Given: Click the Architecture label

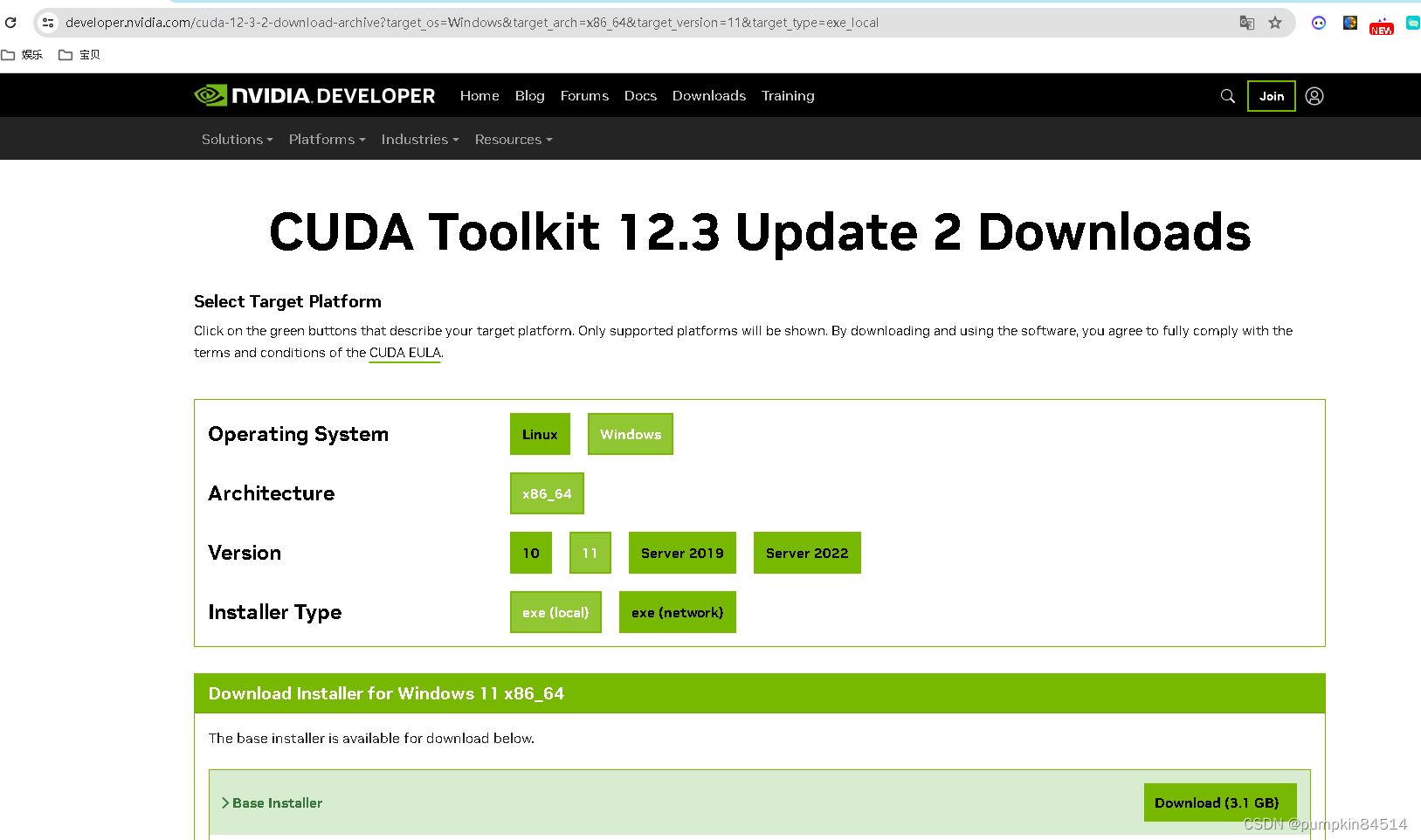Looking at the screenshot, I should coord(271,493).
